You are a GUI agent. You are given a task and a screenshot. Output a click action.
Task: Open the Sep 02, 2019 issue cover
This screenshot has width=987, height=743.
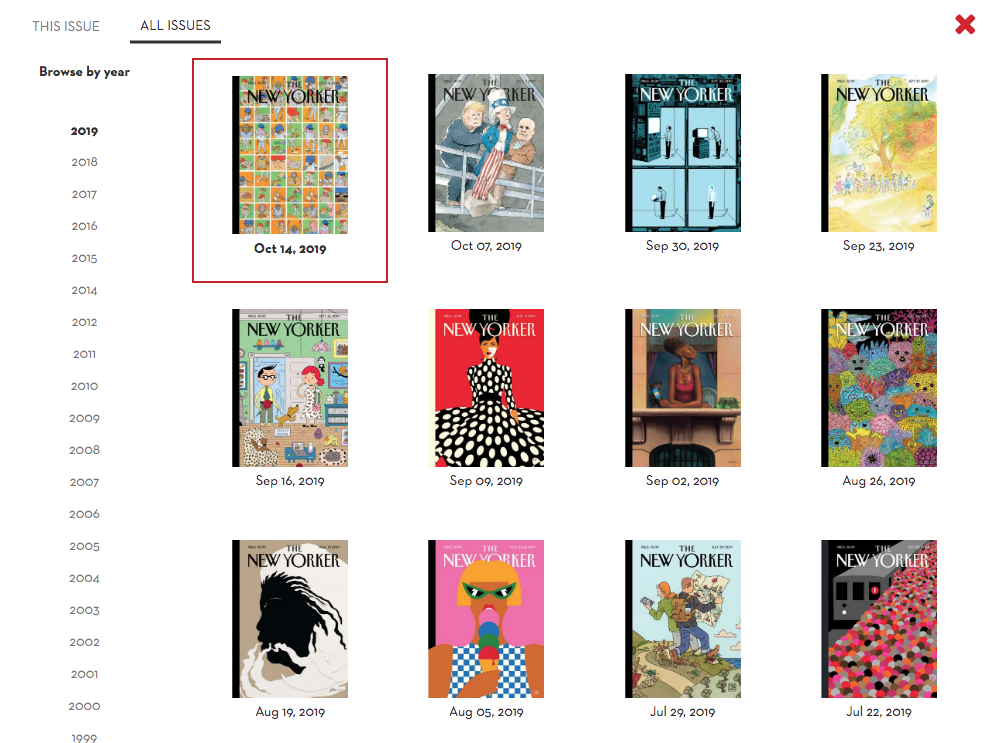682,388
